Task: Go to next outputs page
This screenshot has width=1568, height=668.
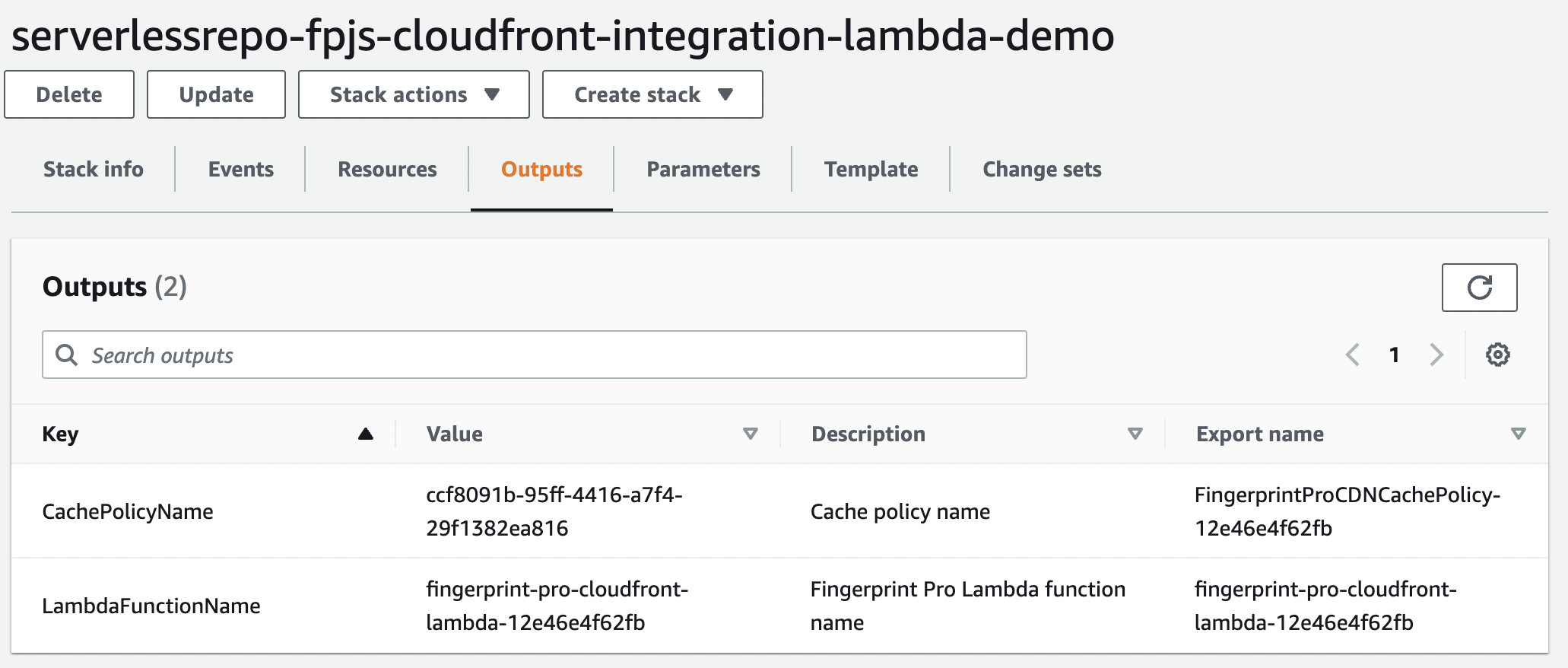Action: [x=1436, y=355]
